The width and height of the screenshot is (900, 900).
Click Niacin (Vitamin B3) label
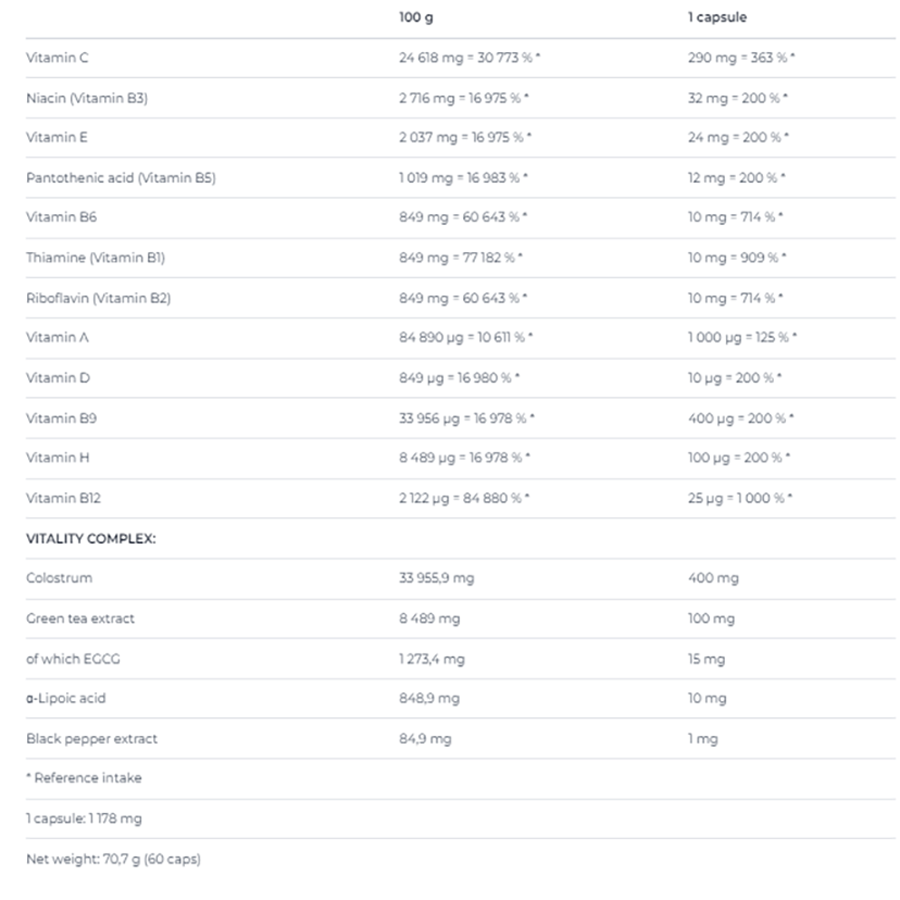[x=87, y=98]
